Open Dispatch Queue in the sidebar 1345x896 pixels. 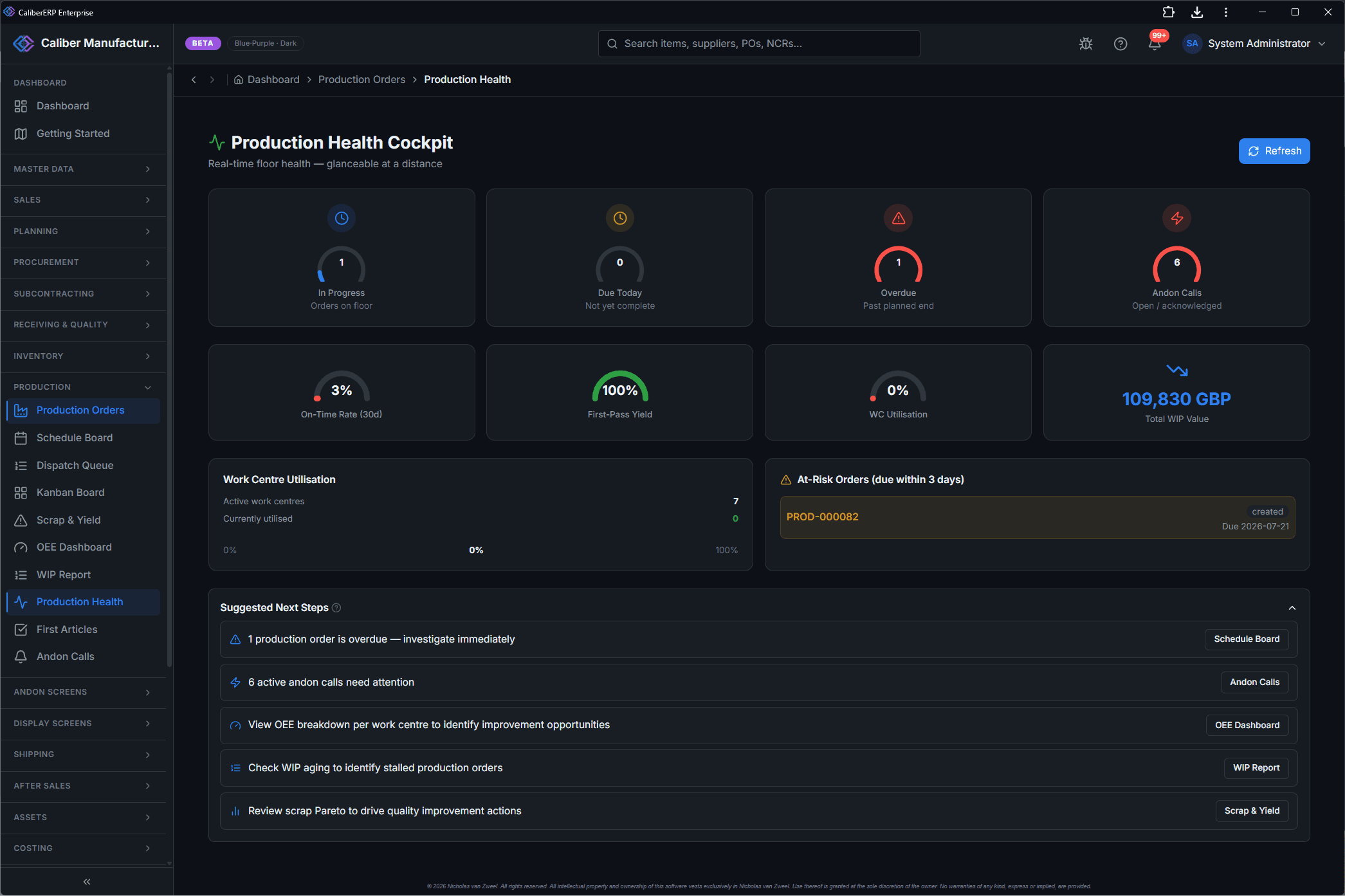82,466
